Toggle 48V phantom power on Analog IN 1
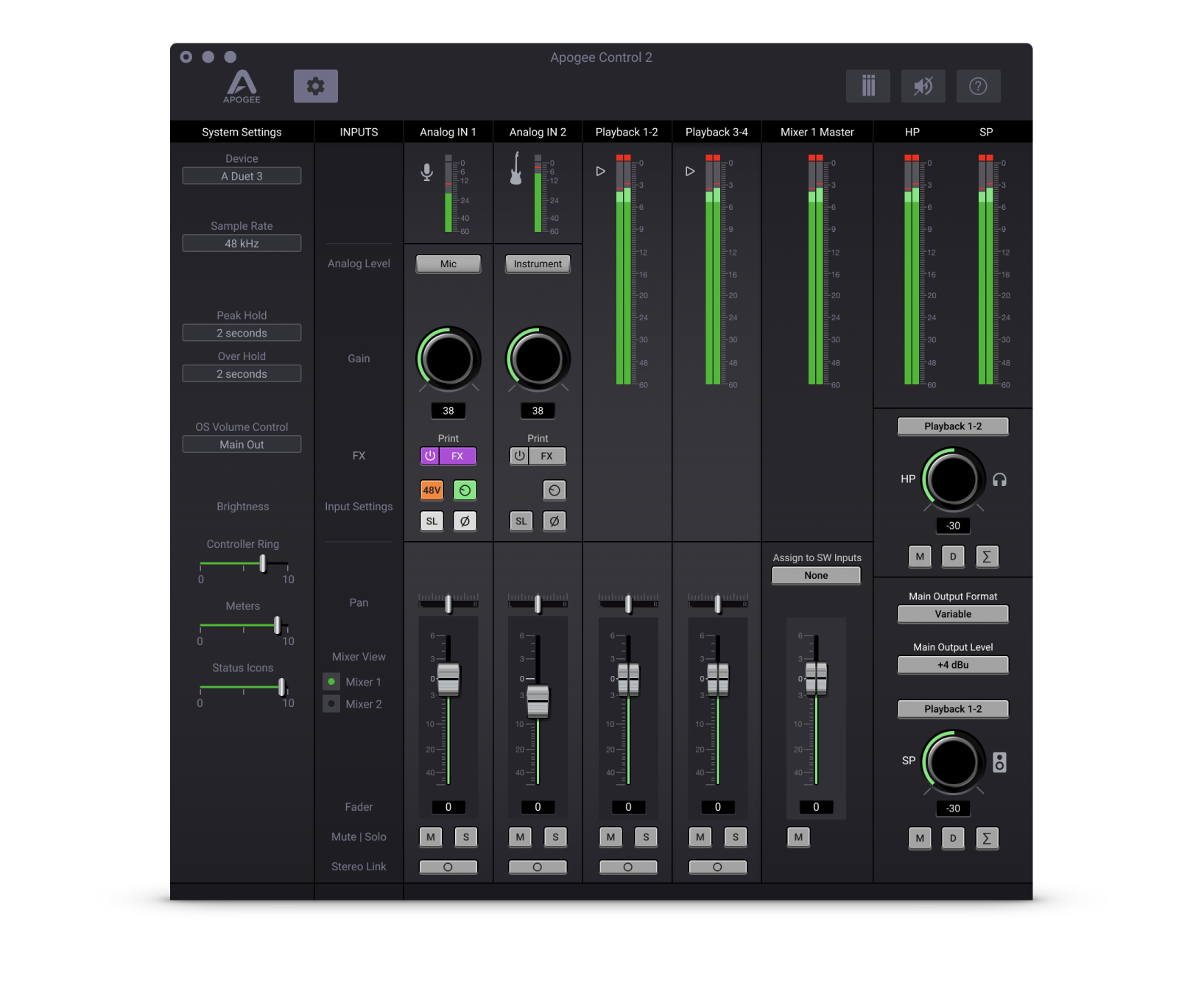This screenshot has height=983, width=1204. [432, 490]
